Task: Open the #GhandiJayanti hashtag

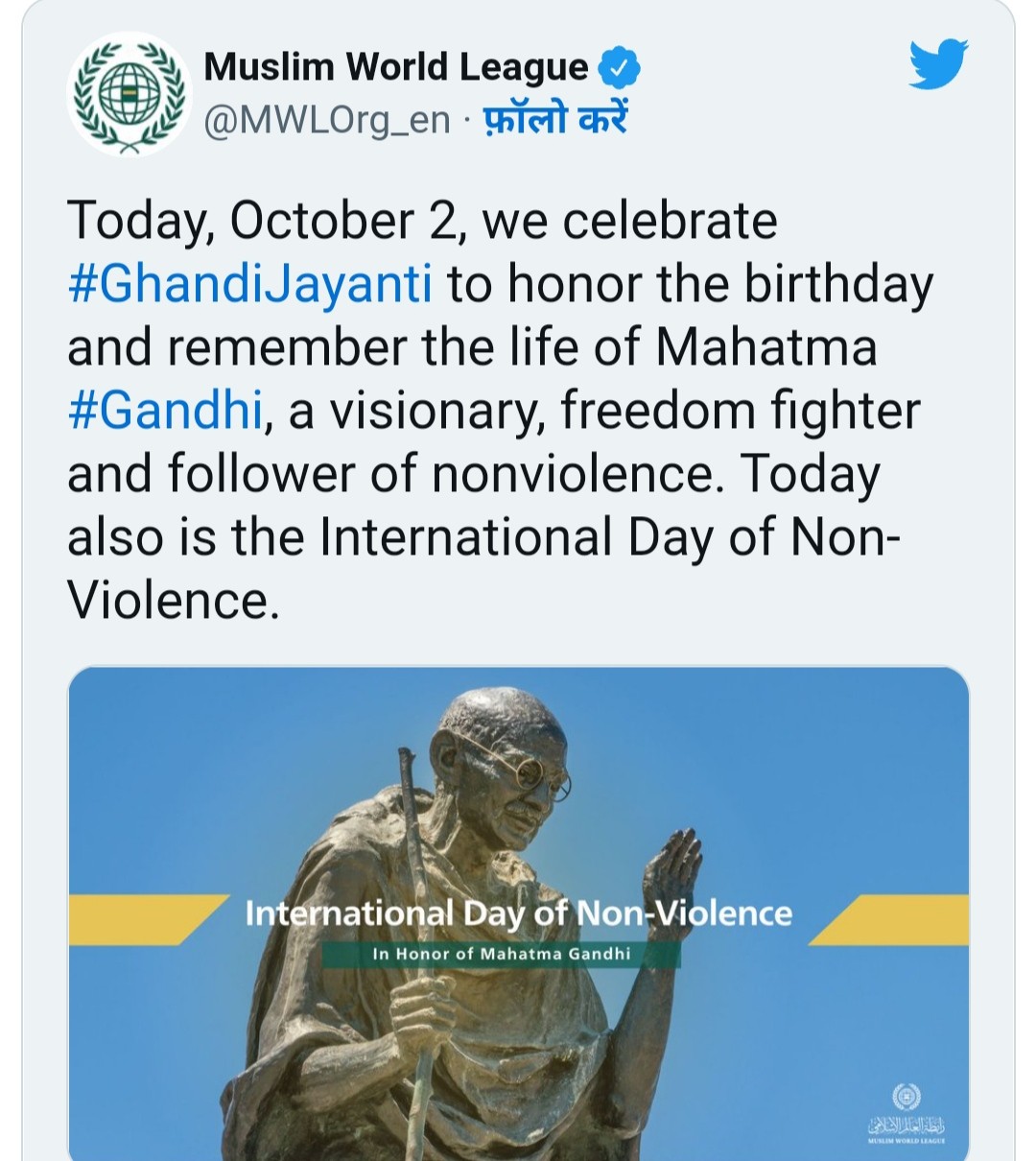Action: [249, 284]
